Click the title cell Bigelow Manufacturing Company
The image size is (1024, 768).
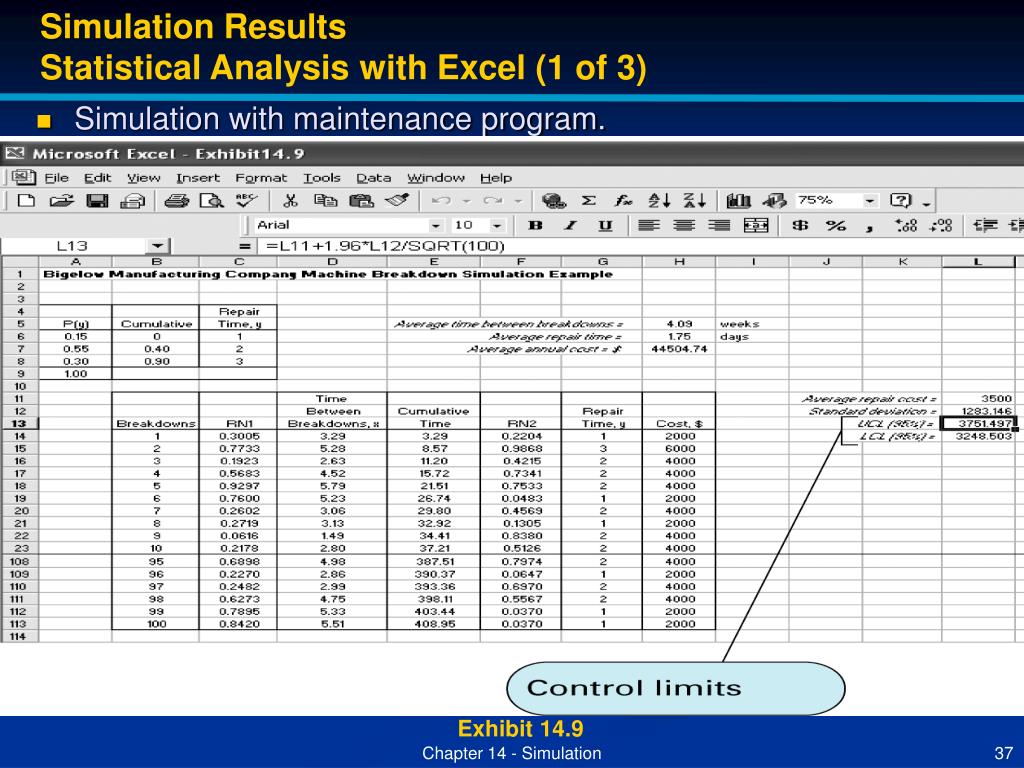(x=328, y=274)
